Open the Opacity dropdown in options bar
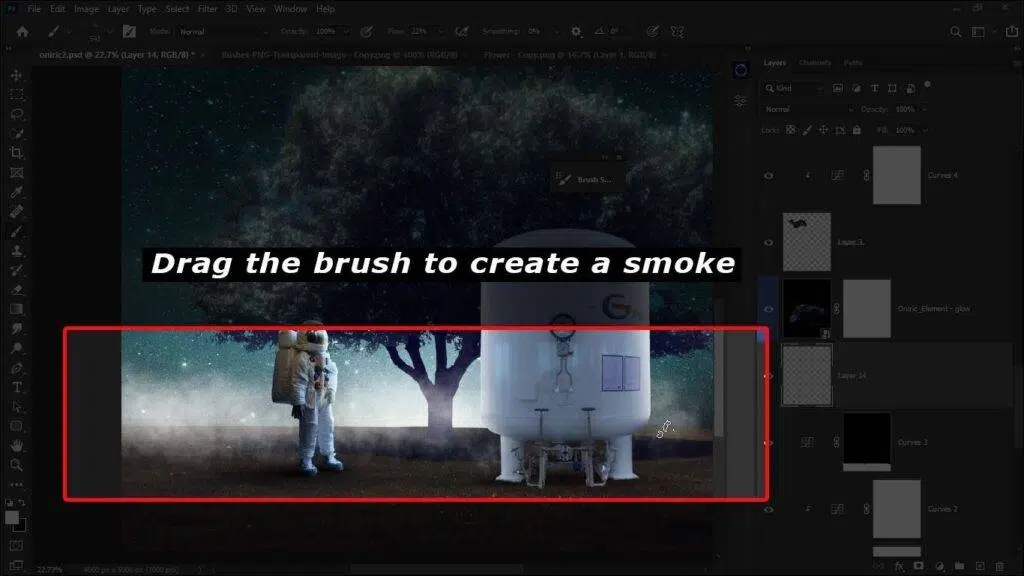The width and height of the screenshot is (1024, 576). 346,31
